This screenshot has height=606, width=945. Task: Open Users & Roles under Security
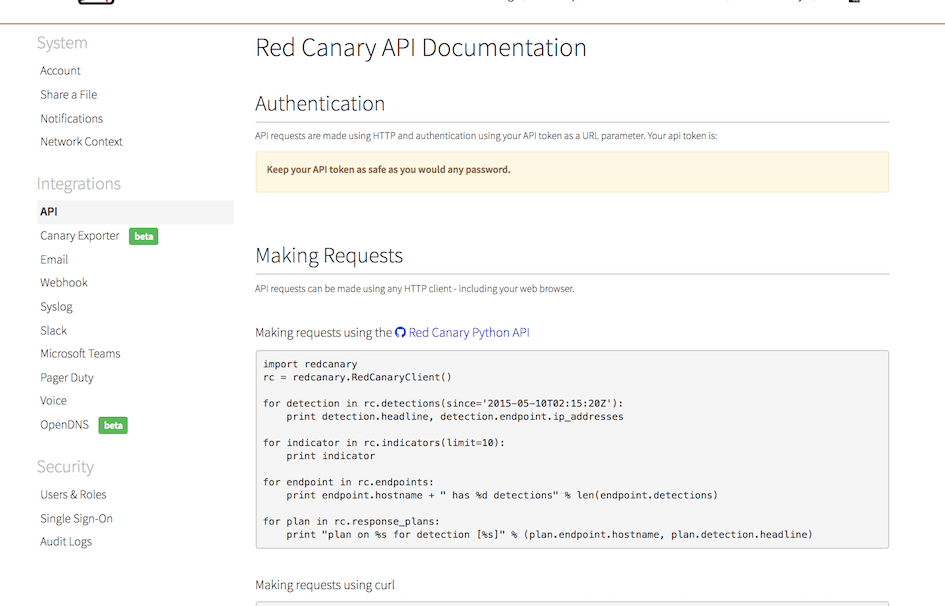click(x=73, y=495)
